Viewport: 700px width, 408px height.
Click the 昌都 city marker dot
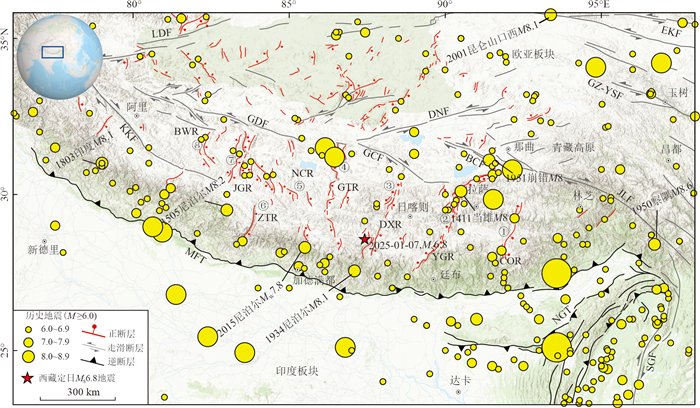(x=668, y=160)
